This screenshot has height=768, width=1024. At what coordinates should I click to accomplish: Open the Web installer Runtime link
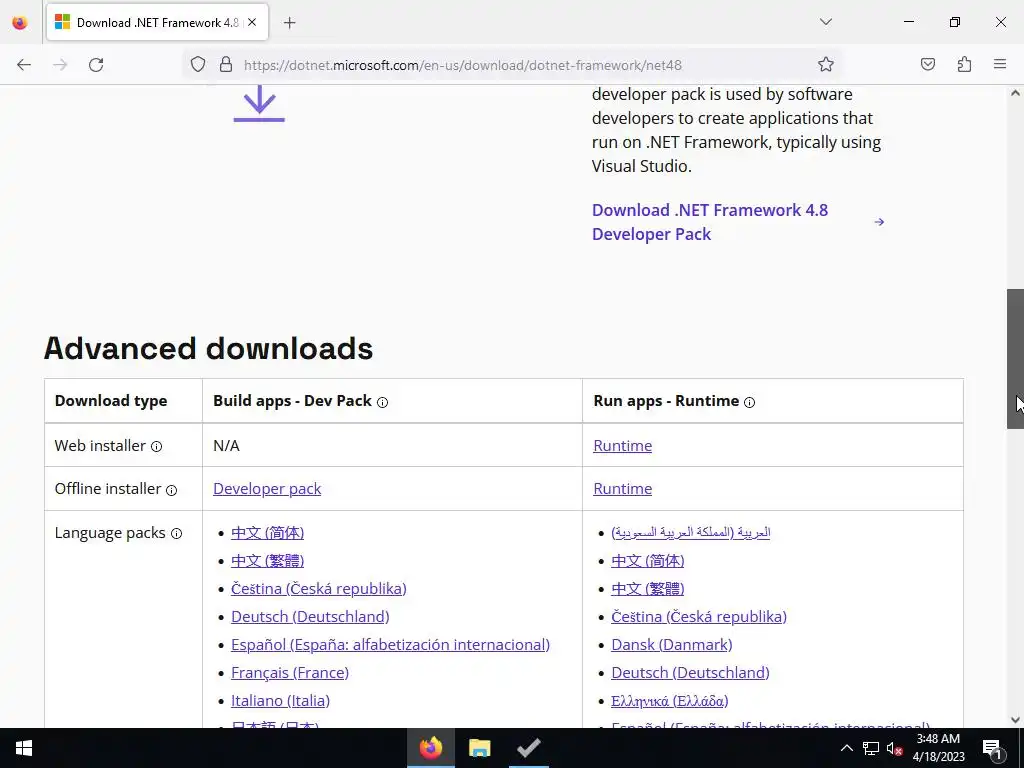[622, 445]
